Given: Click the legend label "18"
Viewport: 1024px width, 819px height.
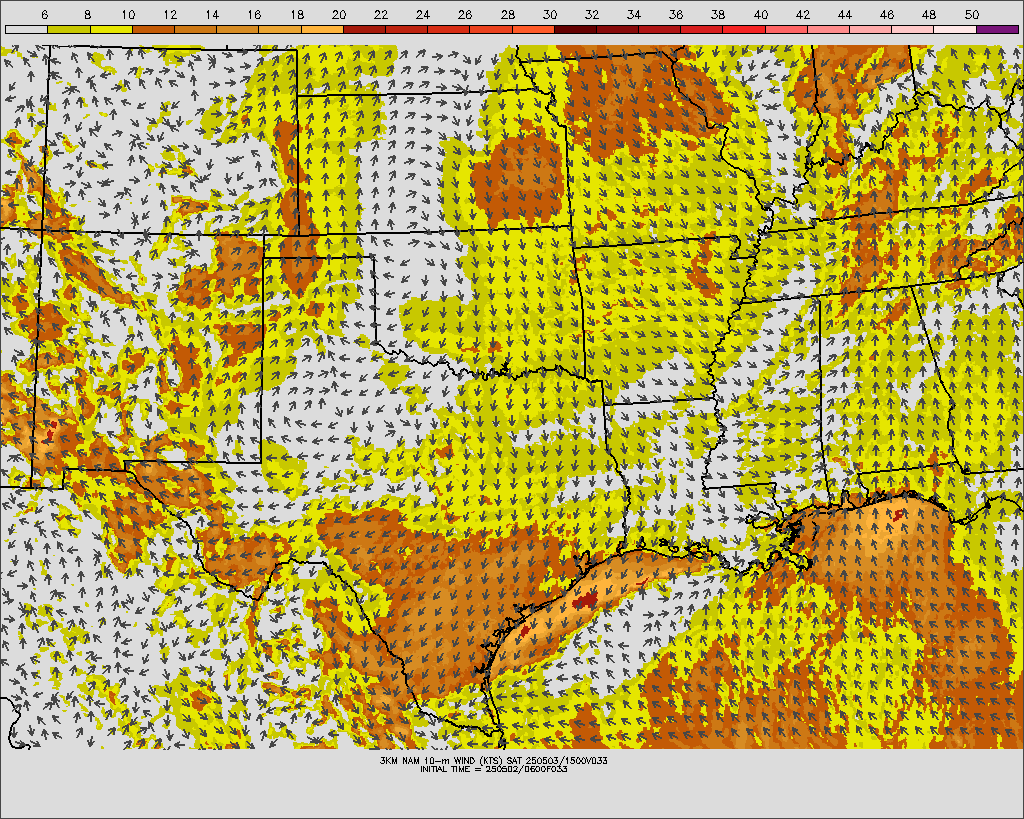Looking at the screenshot, I should (296, 14).
